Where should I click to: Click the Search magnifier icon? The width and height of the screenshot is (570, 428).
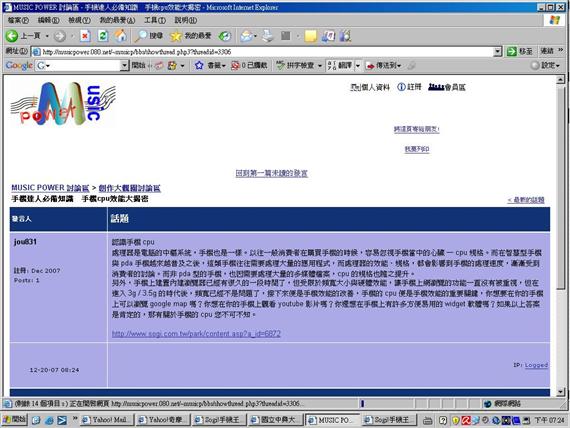tap(140, 36)
